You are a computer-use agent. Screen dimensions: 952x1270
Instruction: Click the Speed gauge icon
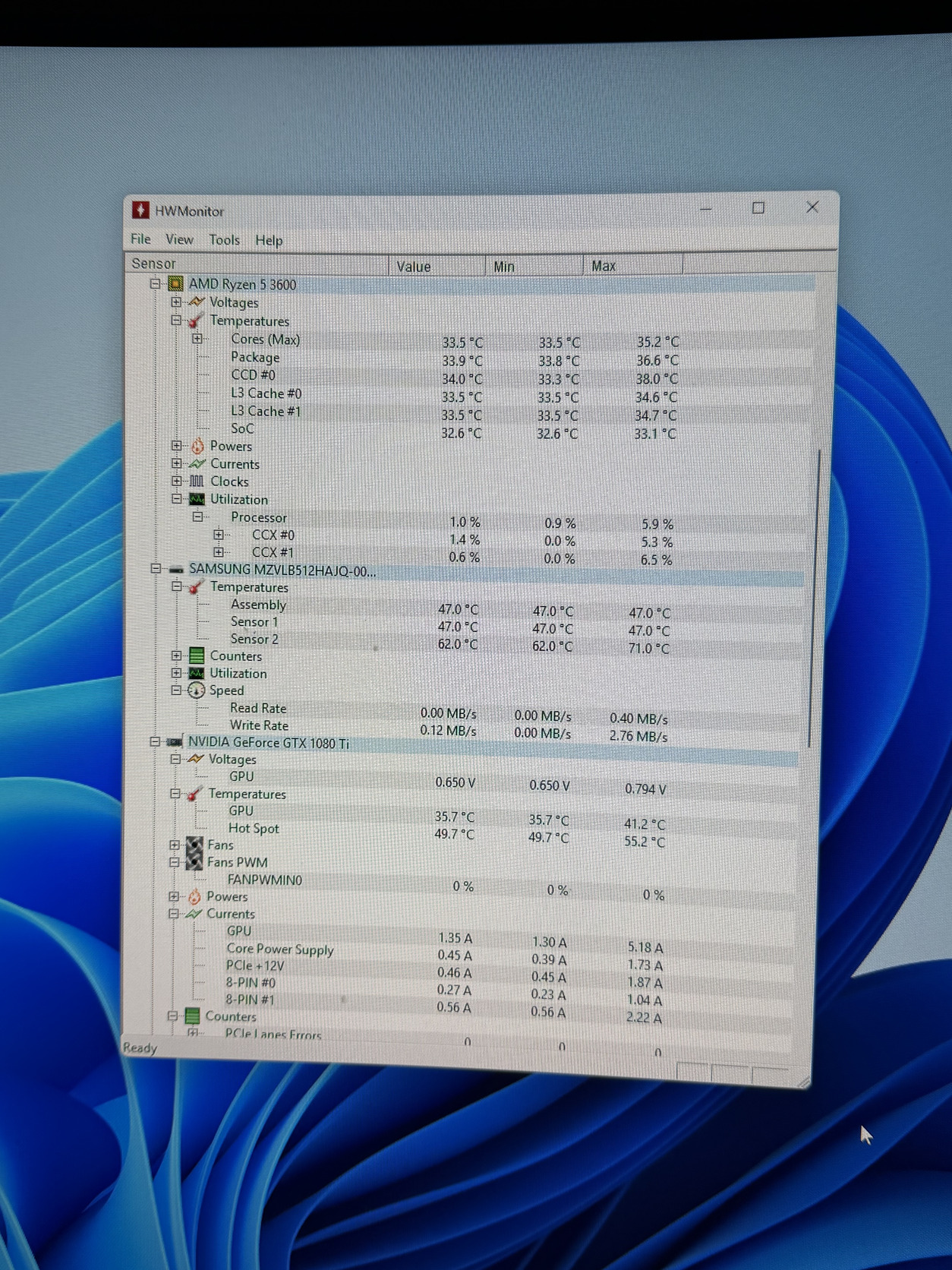196,690
